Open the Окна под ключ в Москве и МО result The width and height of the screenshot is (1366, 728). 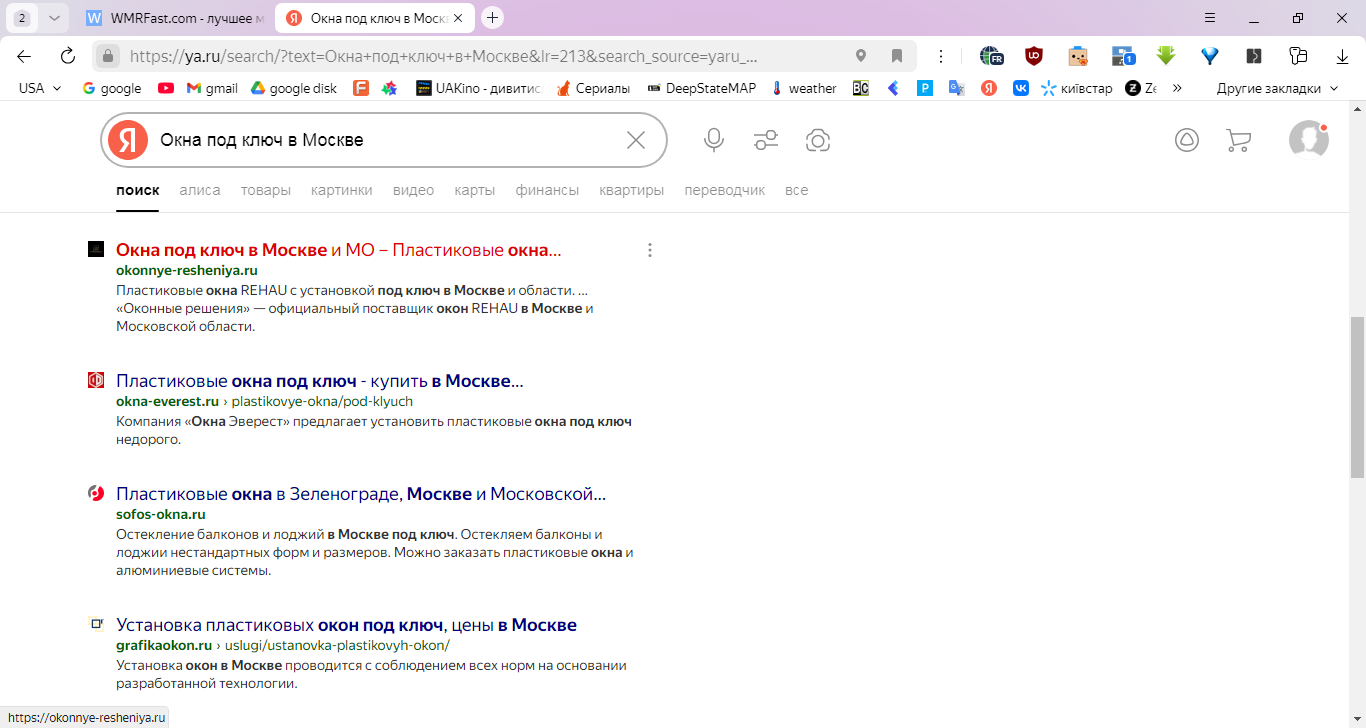339,250
